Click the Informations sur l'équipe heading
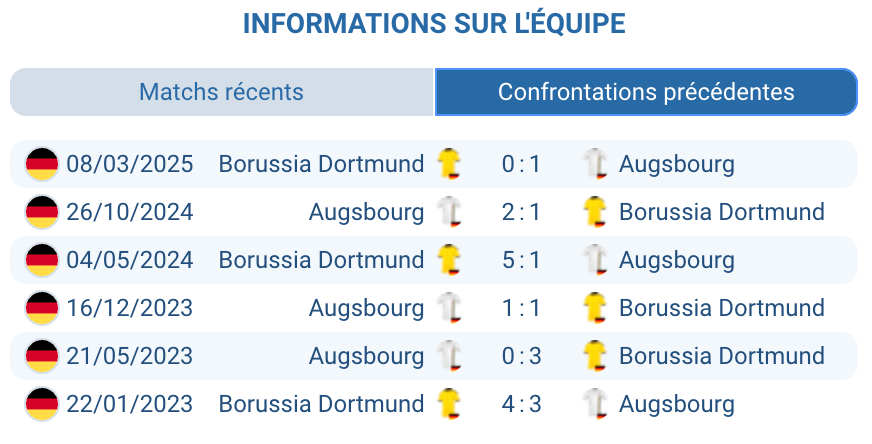 coord(434,24)
